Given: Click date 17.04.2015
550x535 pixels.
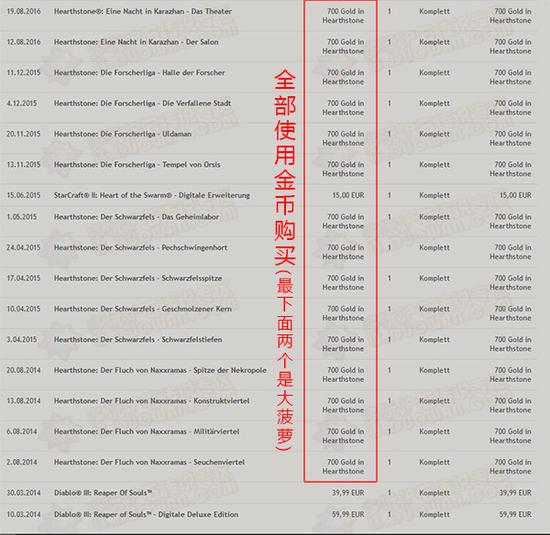Looking at the screenshot, I should tap(24, 278).
